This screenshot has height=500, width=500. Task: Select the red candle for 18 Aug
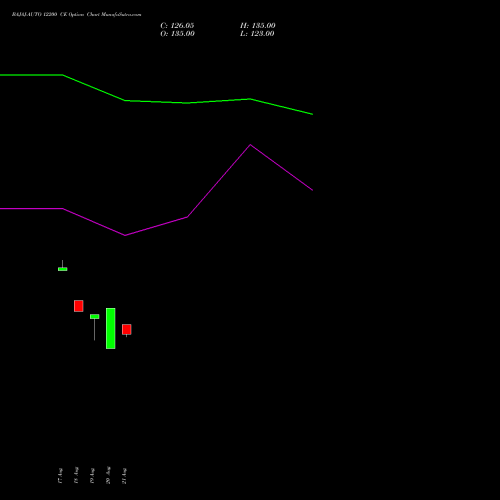79,306
